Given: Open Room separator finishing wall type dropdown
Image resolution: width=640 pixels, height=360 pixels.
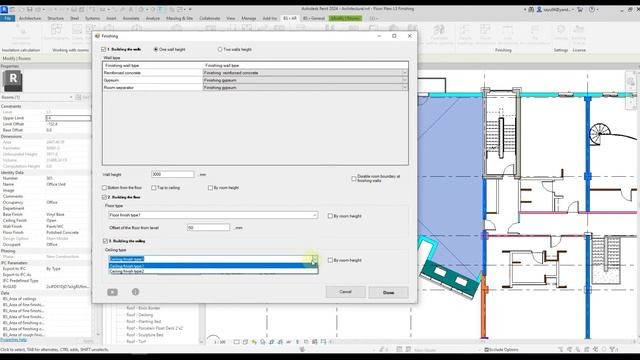Looking at the screenshot, I should tap(404, 88).
